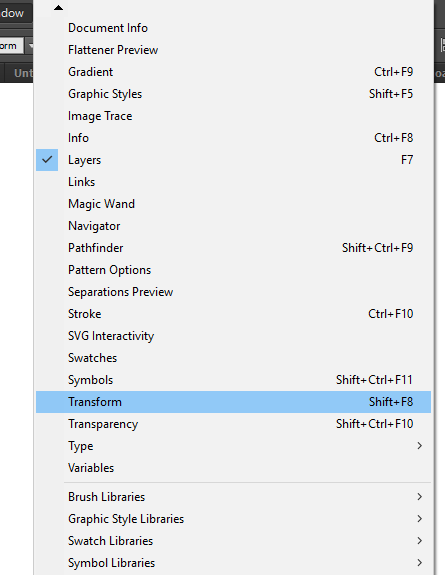Show the Gradient panel
This screenshot has height=575, width=445.
click(233, 72)
